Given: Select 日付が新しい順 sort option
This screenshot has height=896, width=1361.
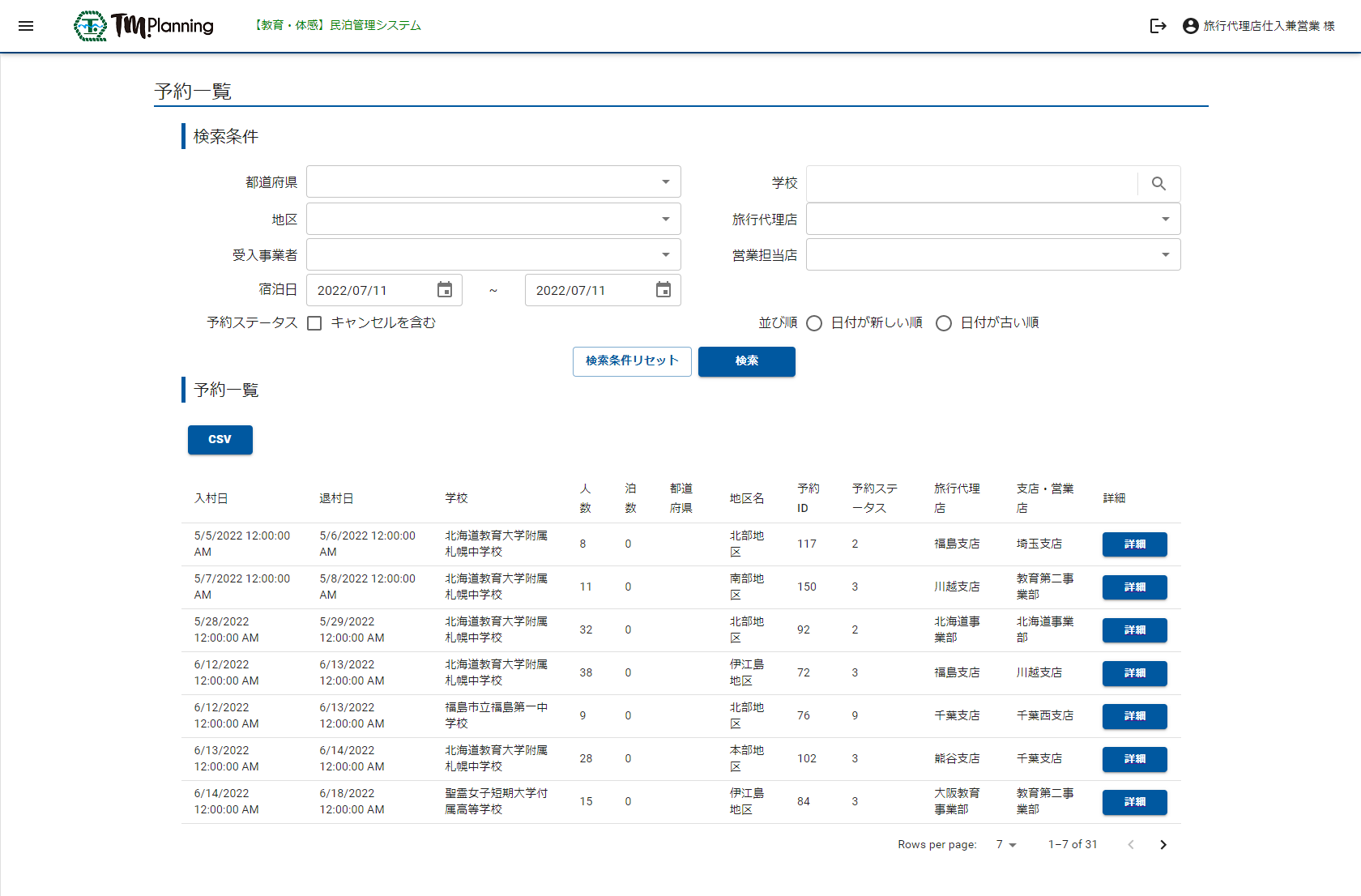Looking at the screenshot, I should coord(814,323).
